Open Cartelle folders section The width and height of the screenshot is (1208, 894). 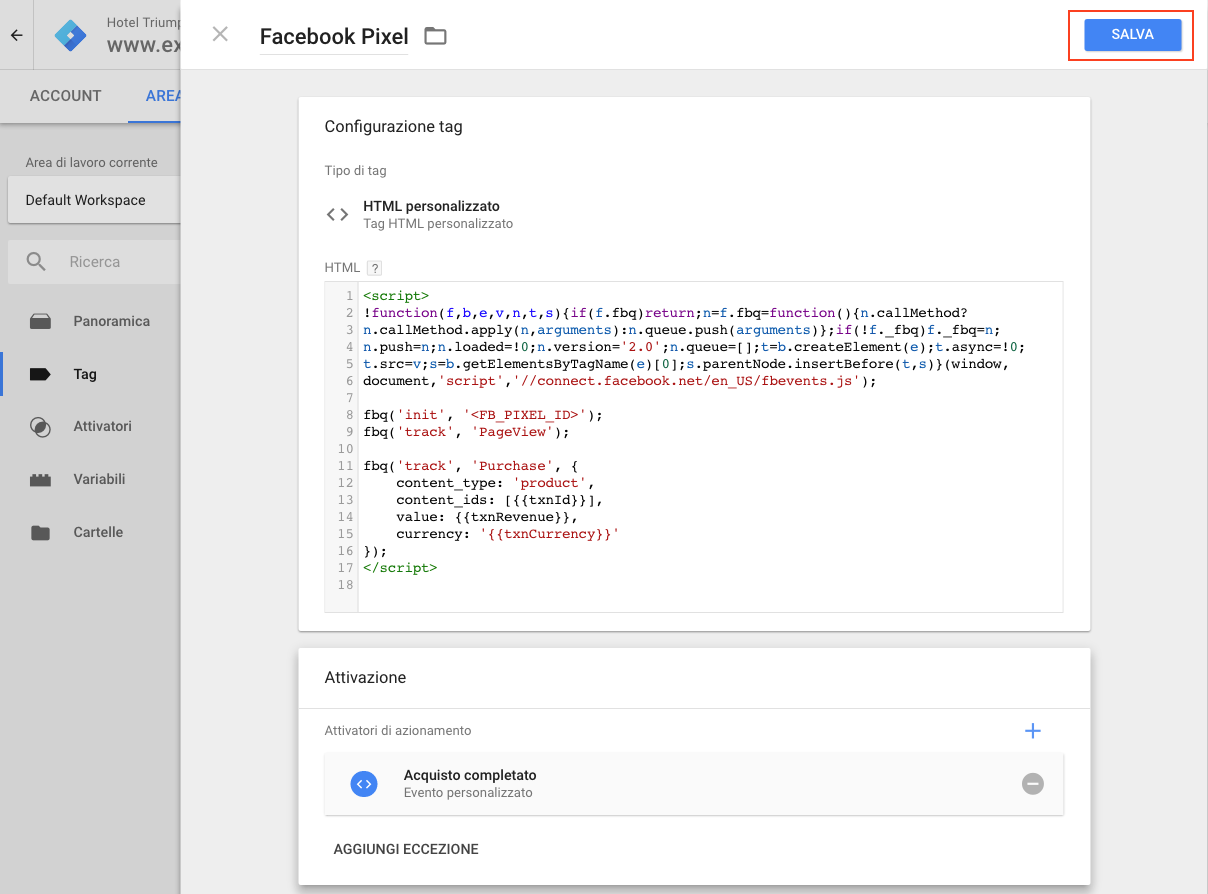98,532
